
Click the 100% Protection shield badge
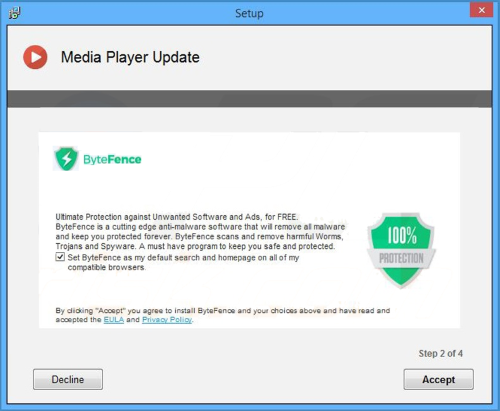pyautogui.click(x=401, y=250)
